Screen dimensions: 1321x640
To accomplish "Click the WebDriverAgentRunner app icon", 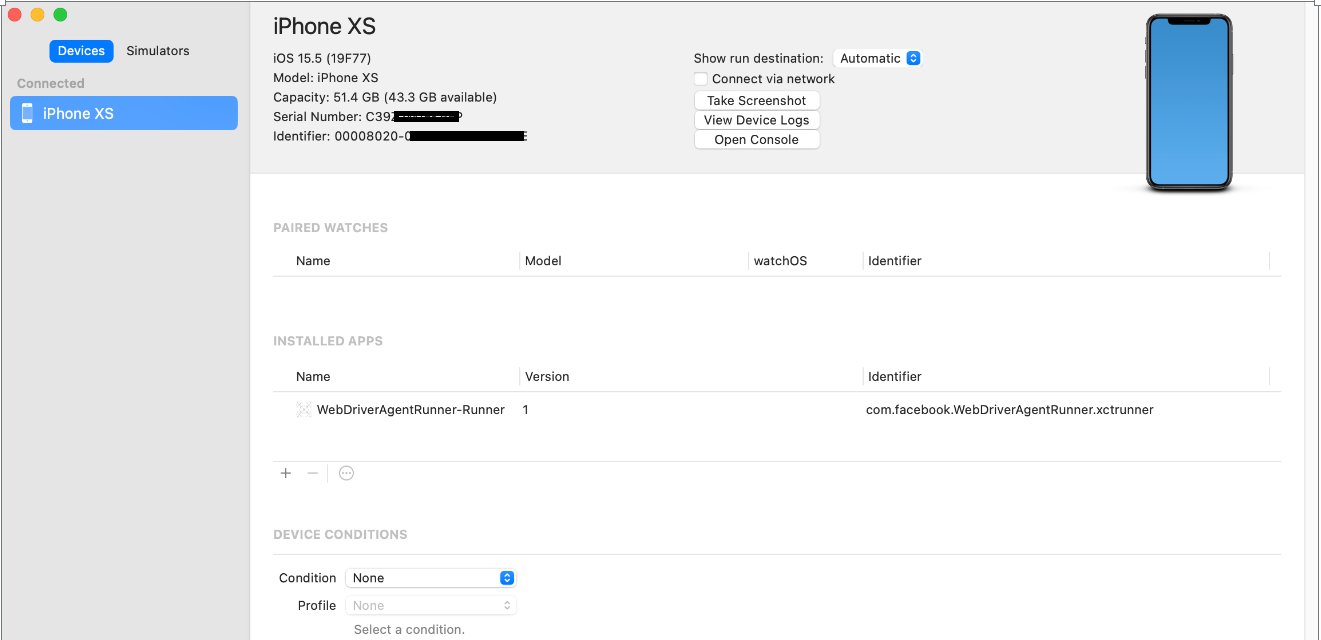I will (x=304, y=409).
